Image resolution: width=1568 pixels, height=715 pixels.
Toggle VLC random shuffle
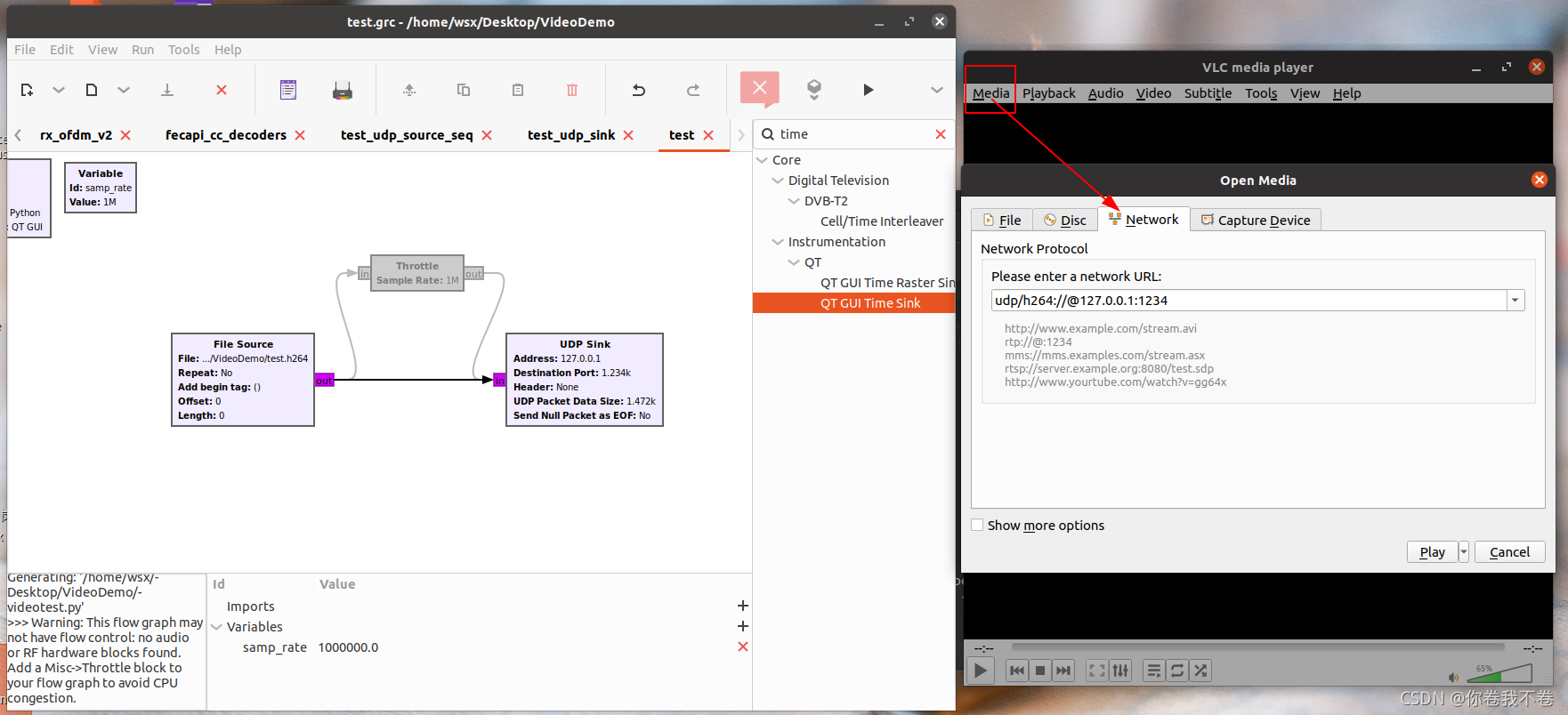1200,671
